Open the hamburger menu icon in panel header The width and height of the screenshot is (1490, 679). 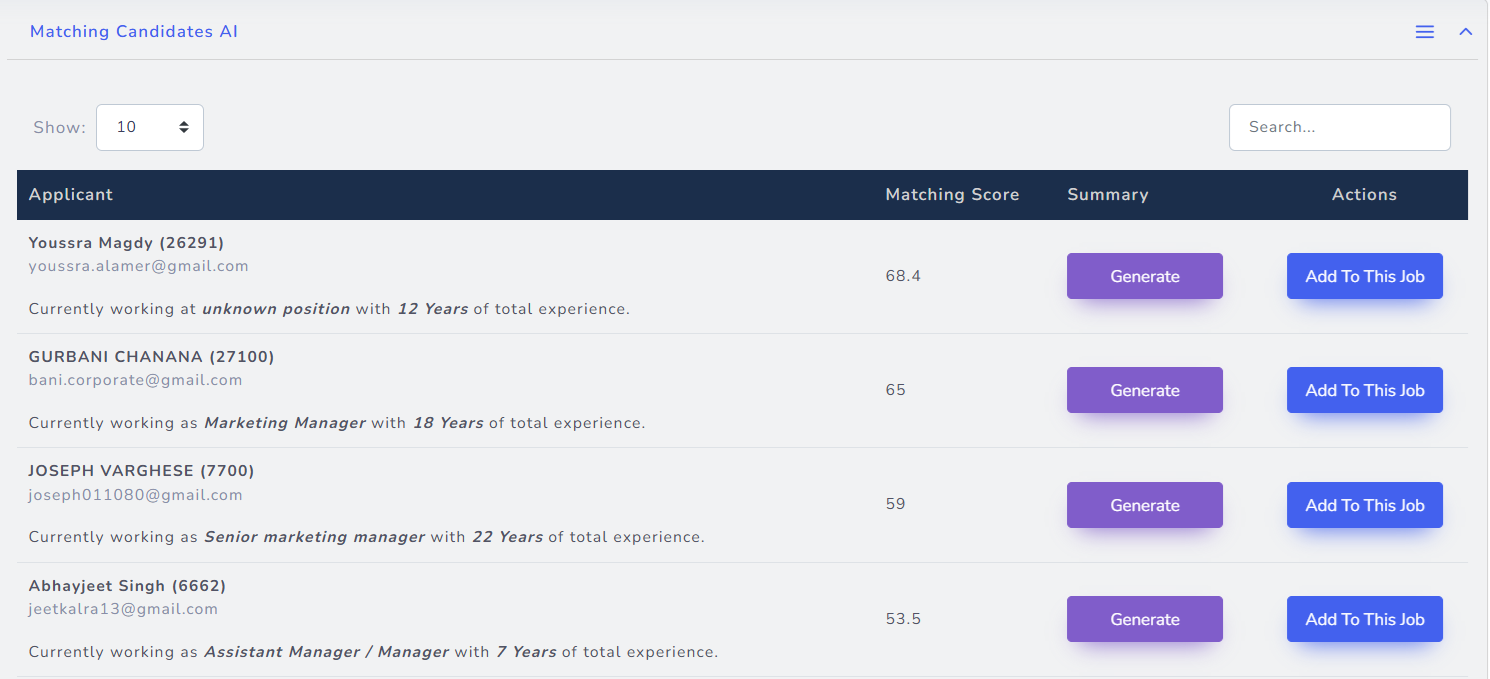1425,32
